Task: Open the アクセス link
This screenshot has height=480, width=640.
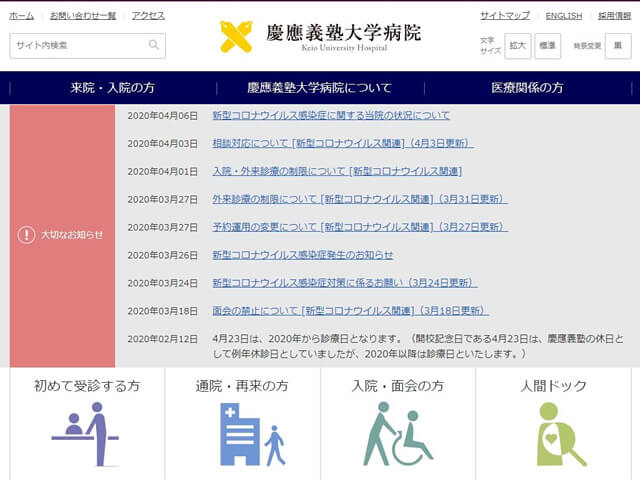Action: click(x=148, y=16)
